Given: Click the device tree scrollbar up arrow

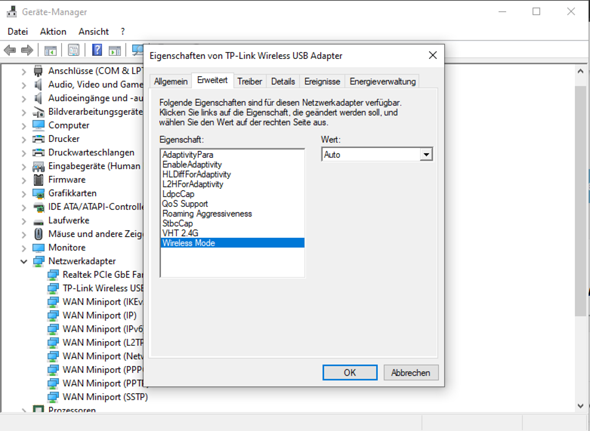Looking at the screenshot, I should 580,71.
